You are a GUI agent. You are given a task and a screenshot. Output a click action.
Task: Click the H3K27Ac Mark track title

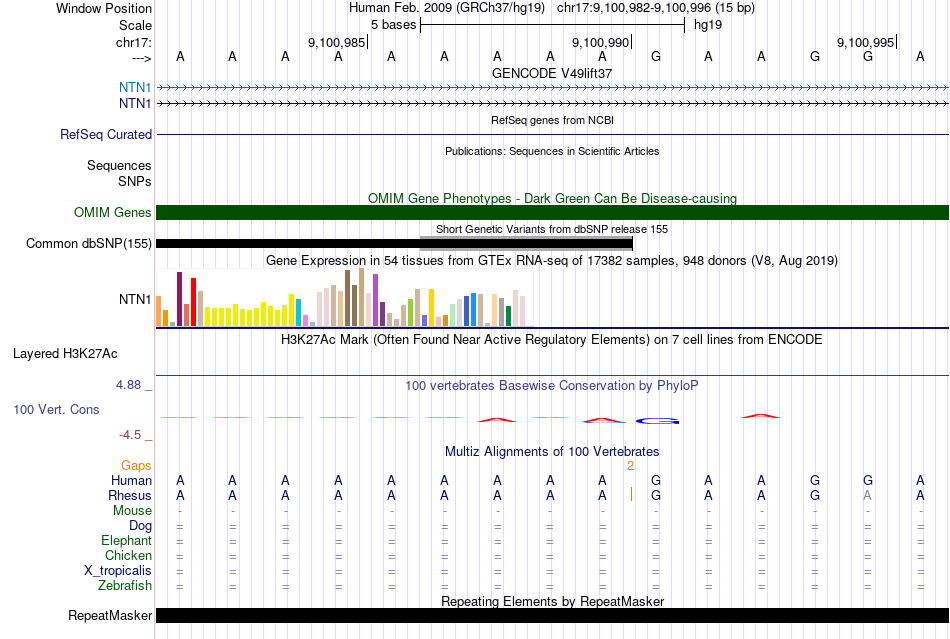point(552,339)
